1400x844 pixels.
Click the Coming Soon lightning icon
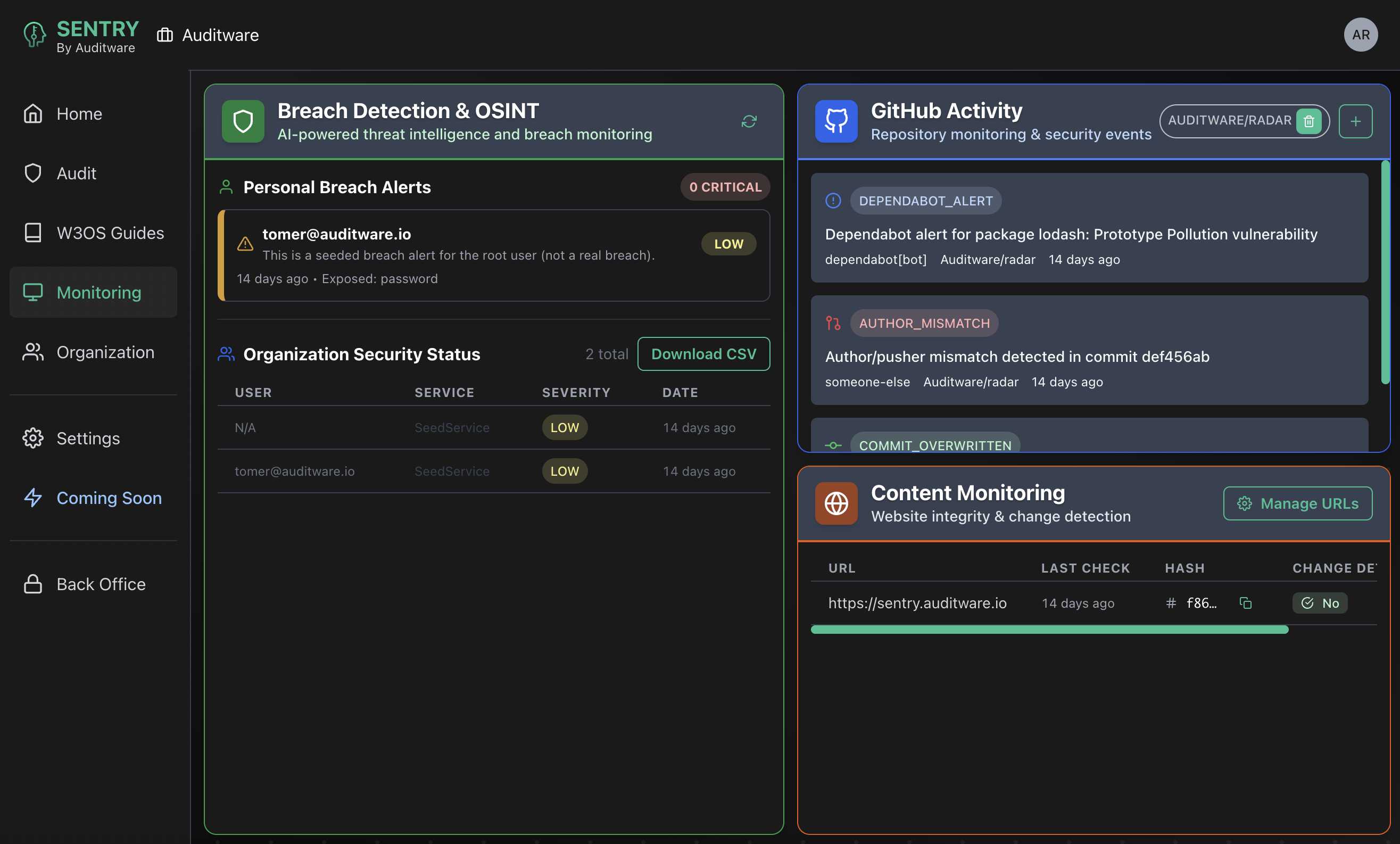click(x=33, y=498)
